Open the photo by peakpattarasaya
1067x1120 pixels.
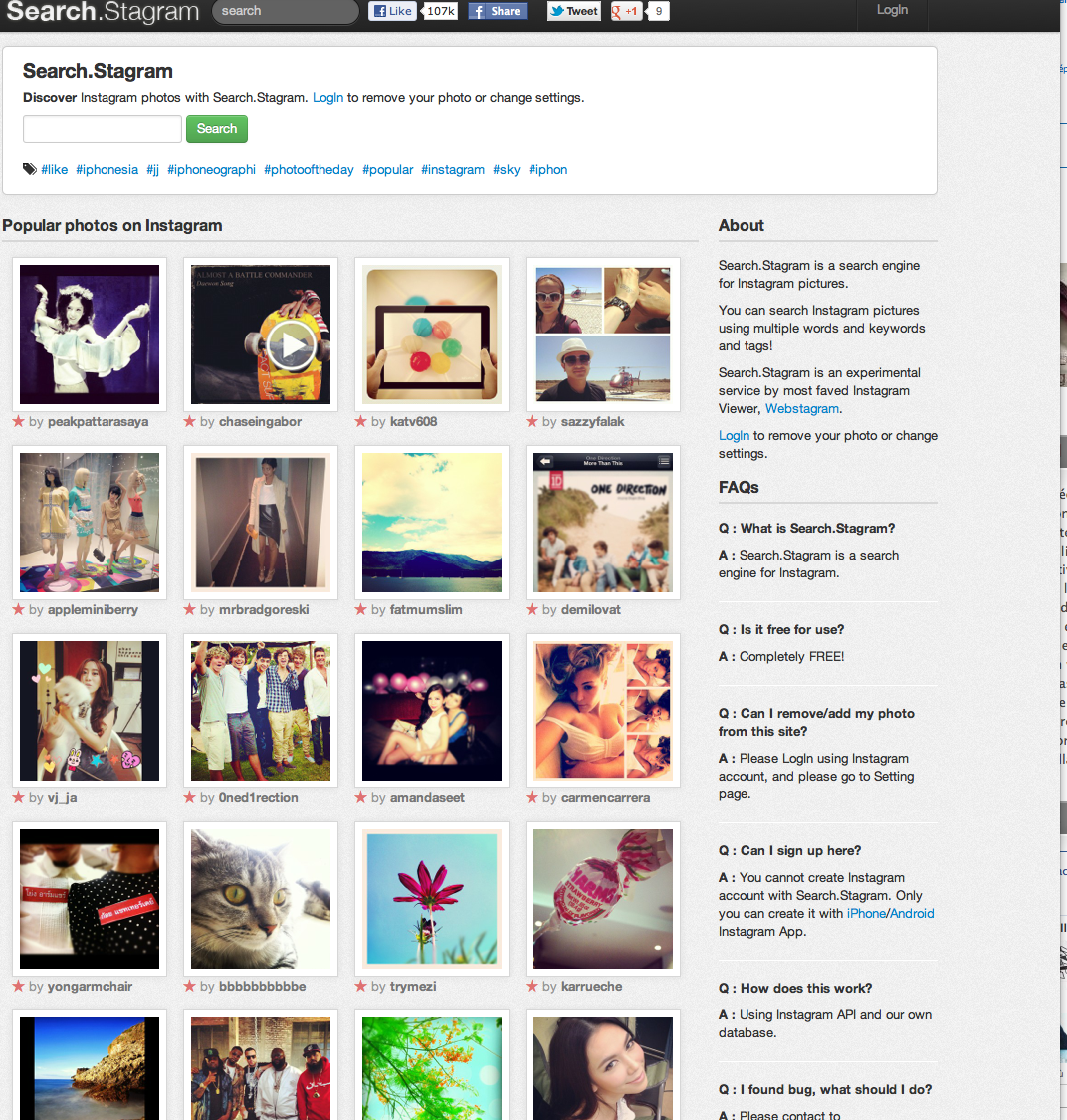click(x=90, y=335)
